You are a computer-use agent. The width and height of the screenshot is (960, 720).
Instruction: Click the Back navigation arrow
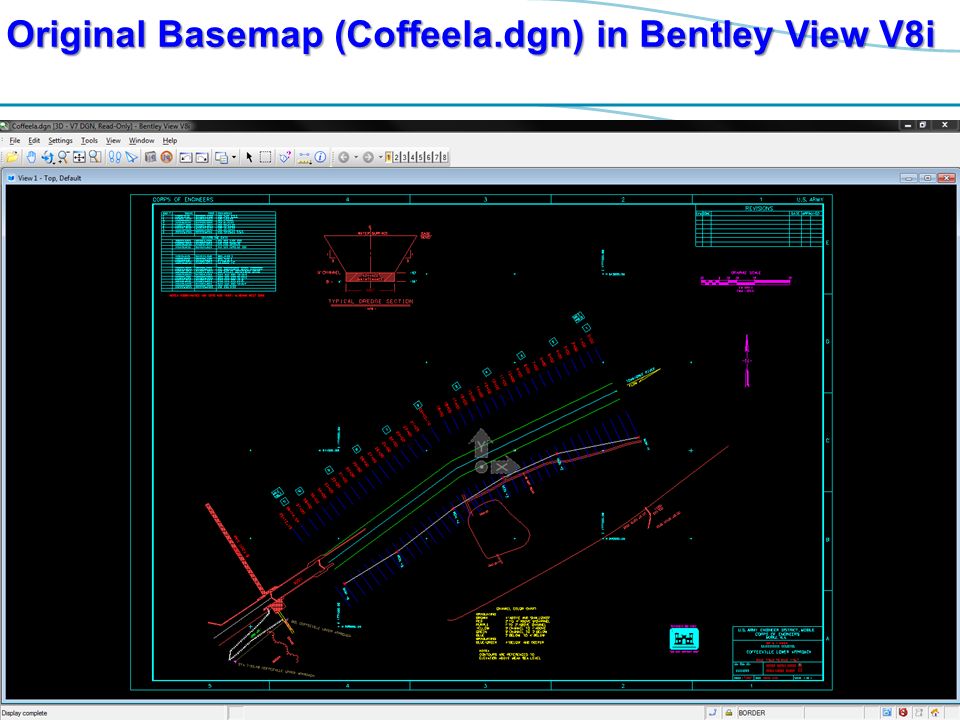click(x=344, y=157)
